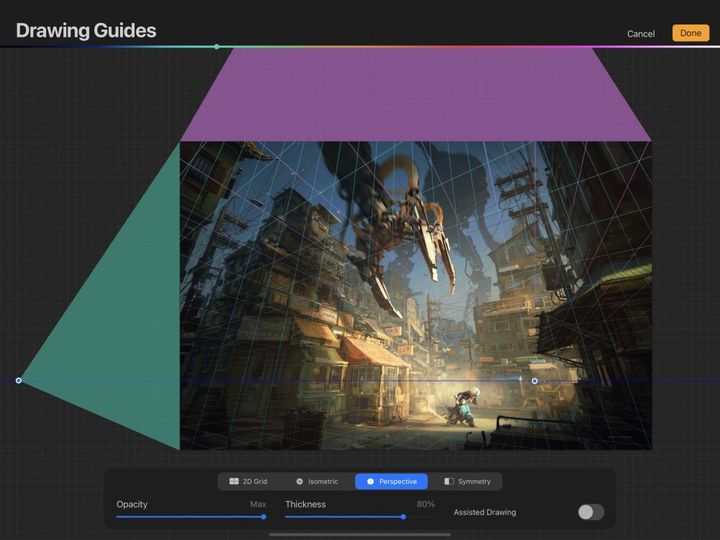
Task: Click the Symmetry guide icon
Action: (x=449, y=481)
